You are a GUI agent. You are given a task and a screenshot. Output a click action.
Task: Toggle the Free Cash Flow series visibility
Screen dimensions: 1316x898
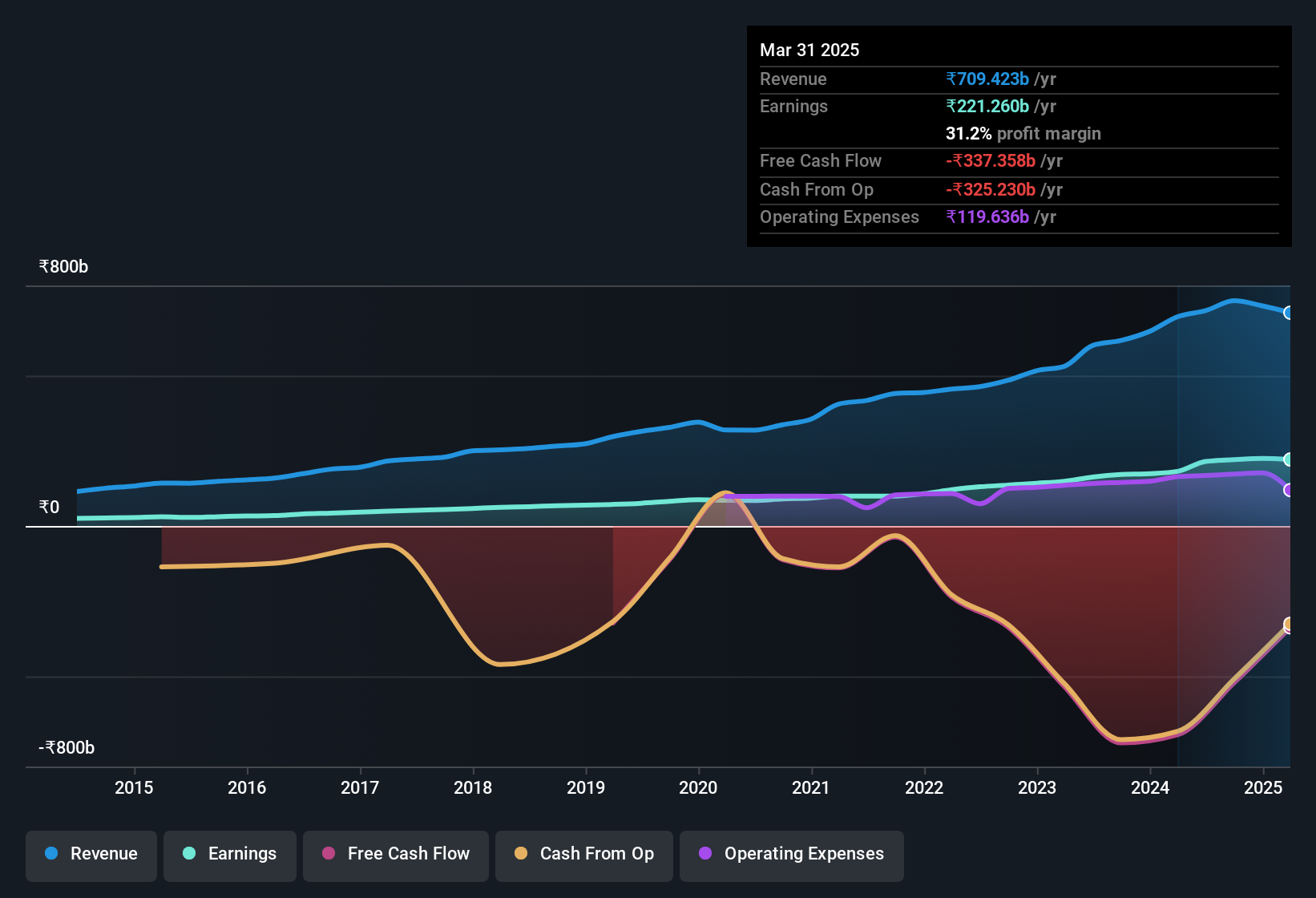click(x=395, y=854)
